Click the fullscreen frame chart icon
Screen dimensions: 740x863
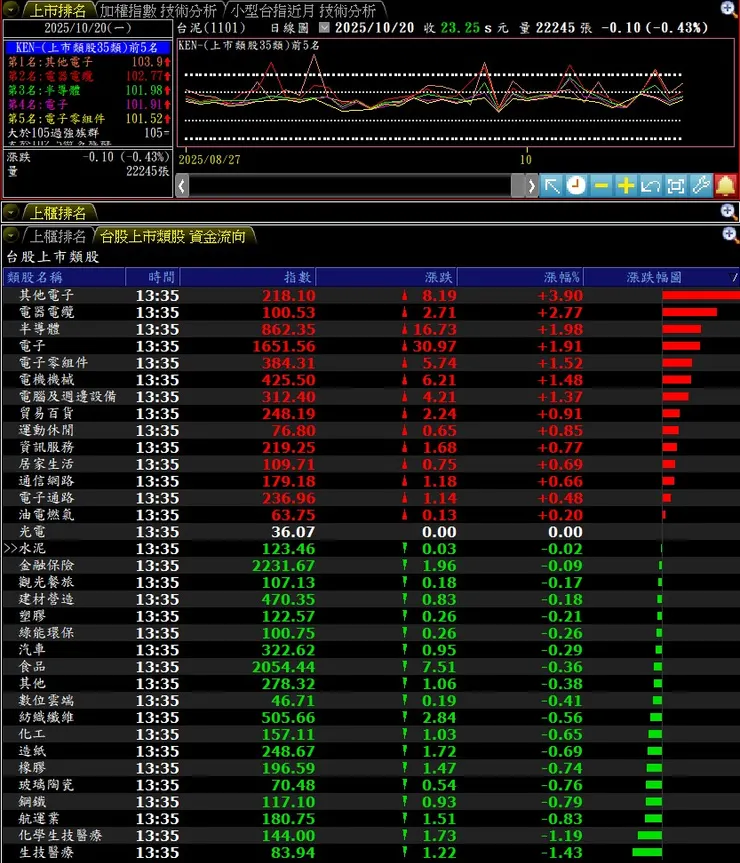click(675, 186)
